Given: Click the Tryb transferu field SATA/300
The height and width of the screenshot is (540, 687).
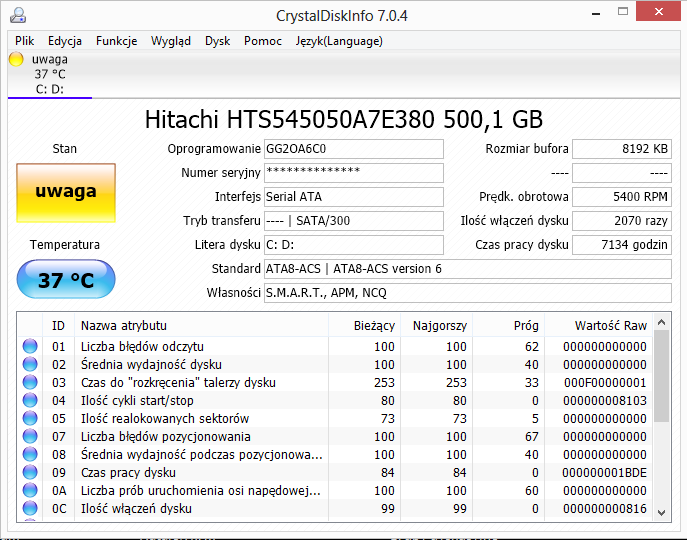Looking at the screenshot, I should (354, 220).
